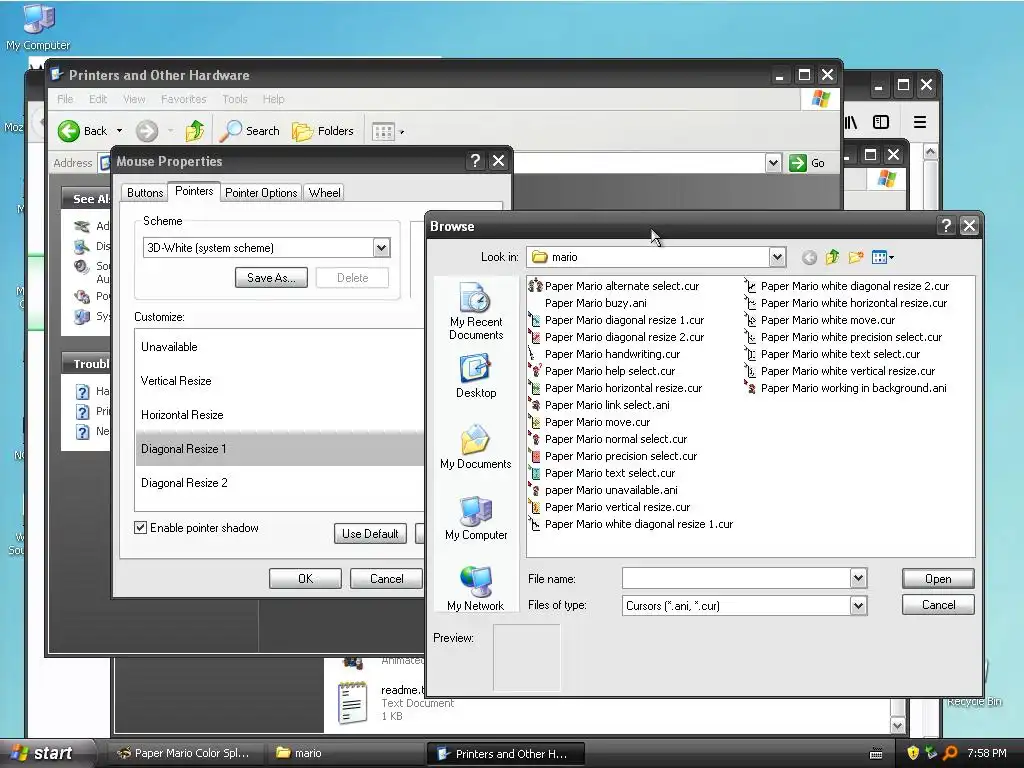This screenshot has width=1024, height=768.
Task: Click Cancel in Mouse Properties
Action: coord(387,579)
